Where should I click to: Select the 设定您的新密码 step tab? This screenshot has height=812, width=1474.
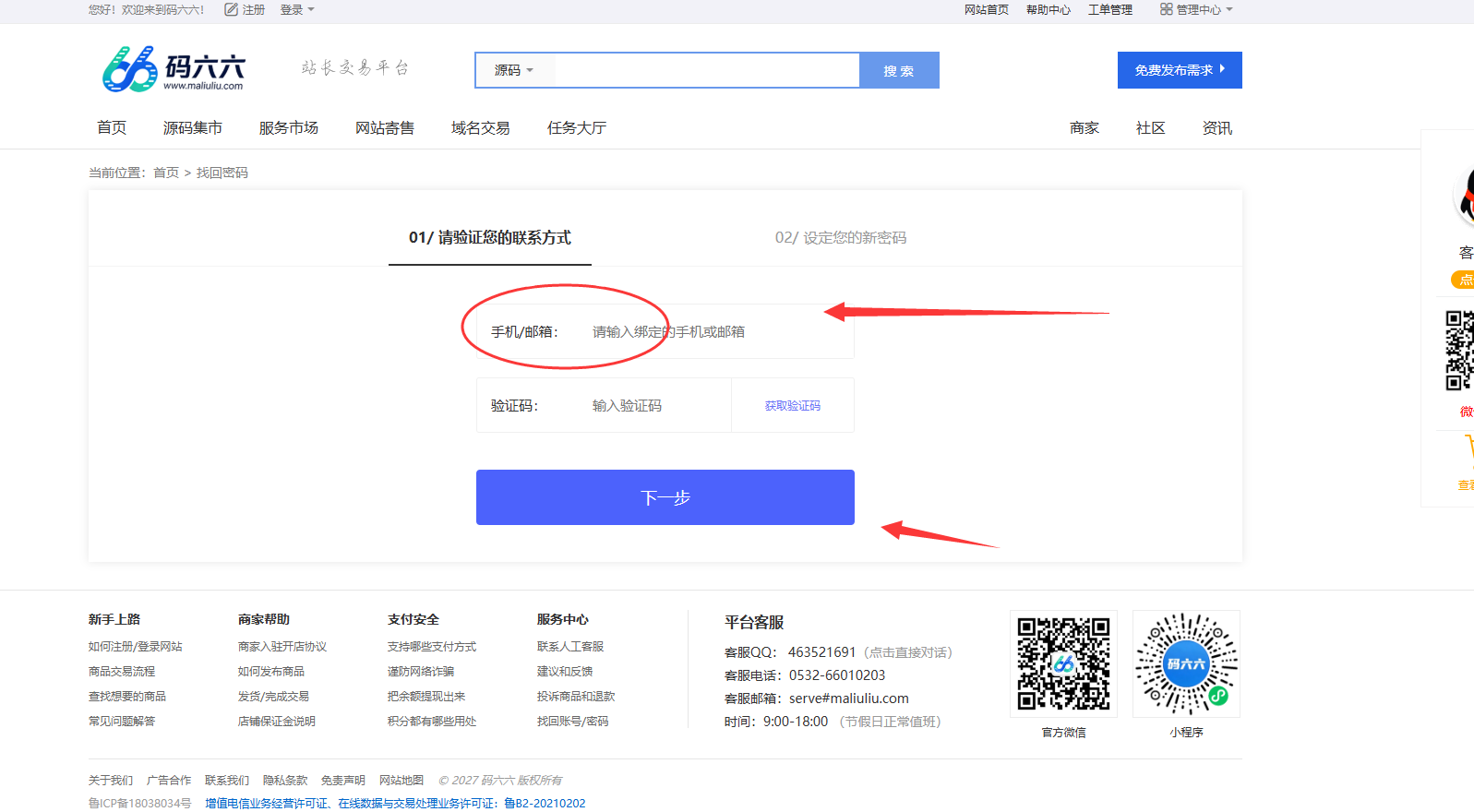click(x=840, y=238)
